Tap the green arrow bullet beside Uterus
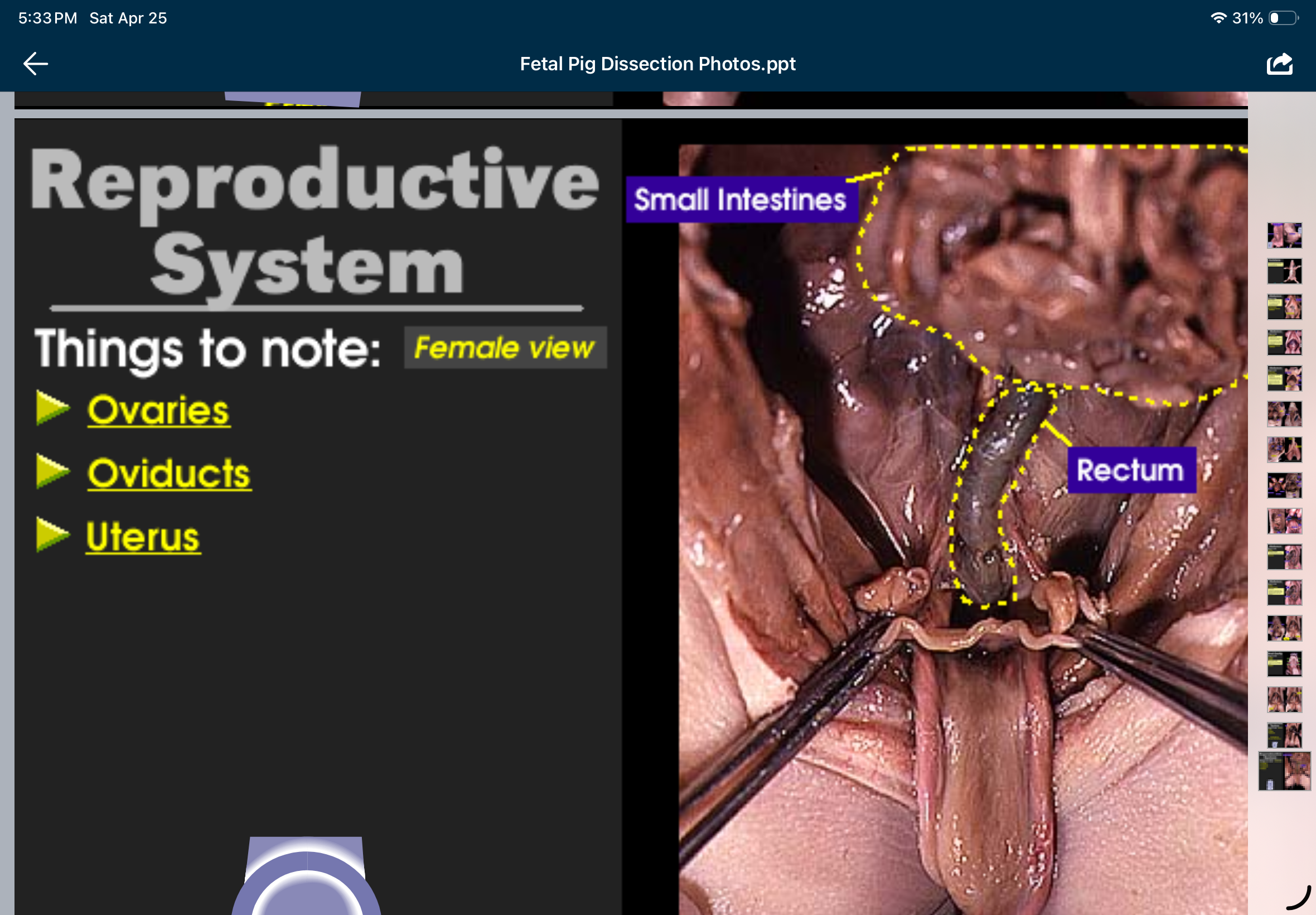1316x915 pixels. tap(52, 535)
